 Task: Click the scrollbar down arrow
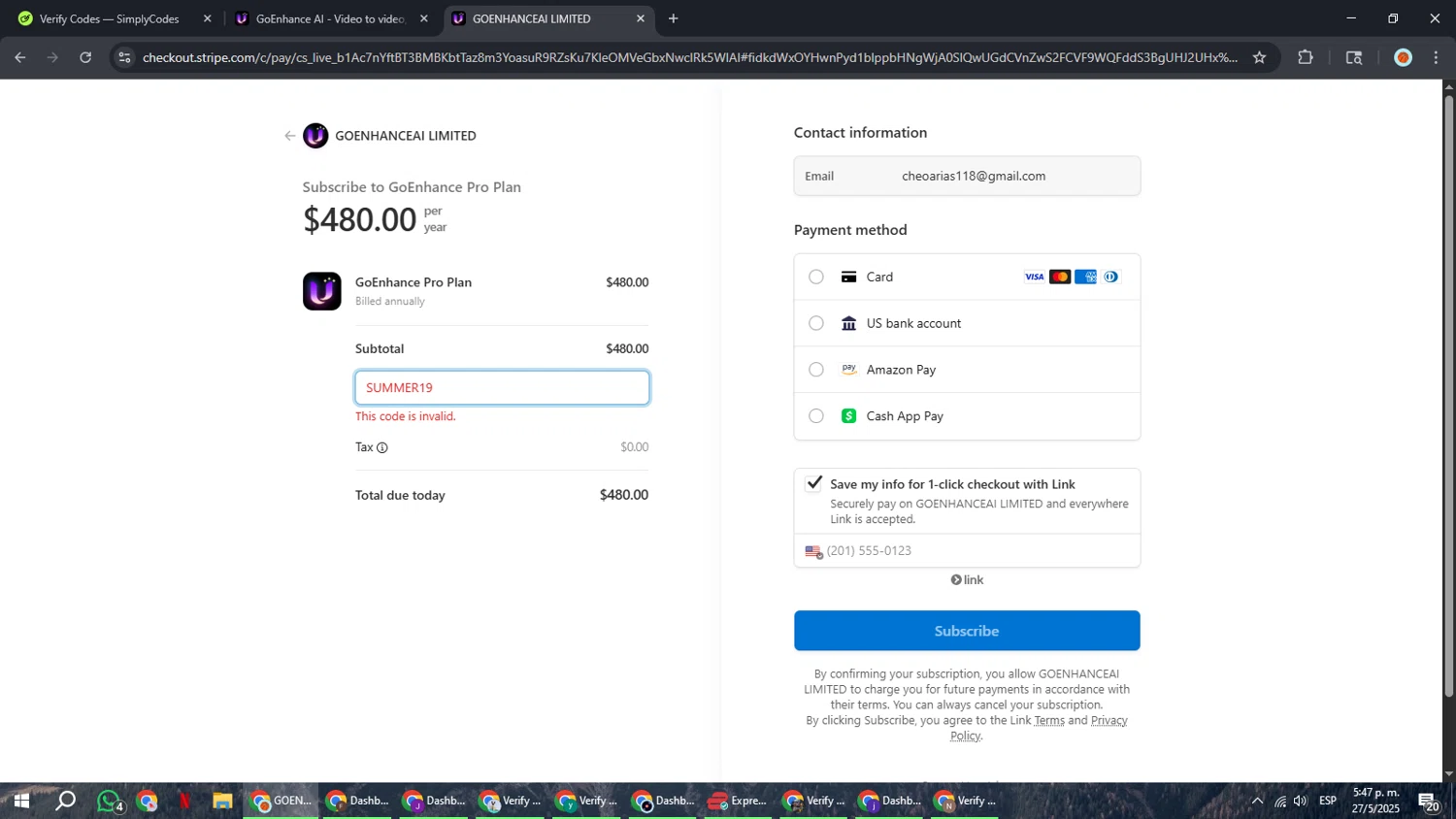[1448, 774]
